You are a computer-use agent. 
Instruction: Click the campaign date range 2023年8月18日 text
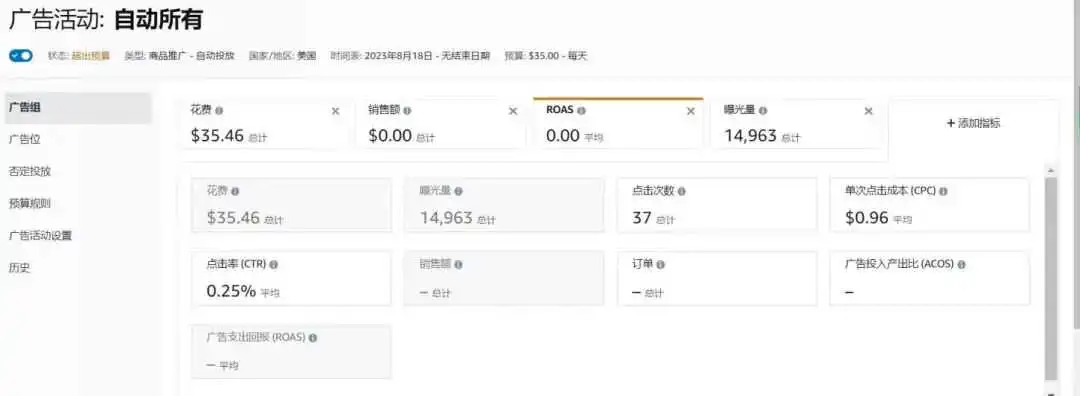(x=399, y=56)
